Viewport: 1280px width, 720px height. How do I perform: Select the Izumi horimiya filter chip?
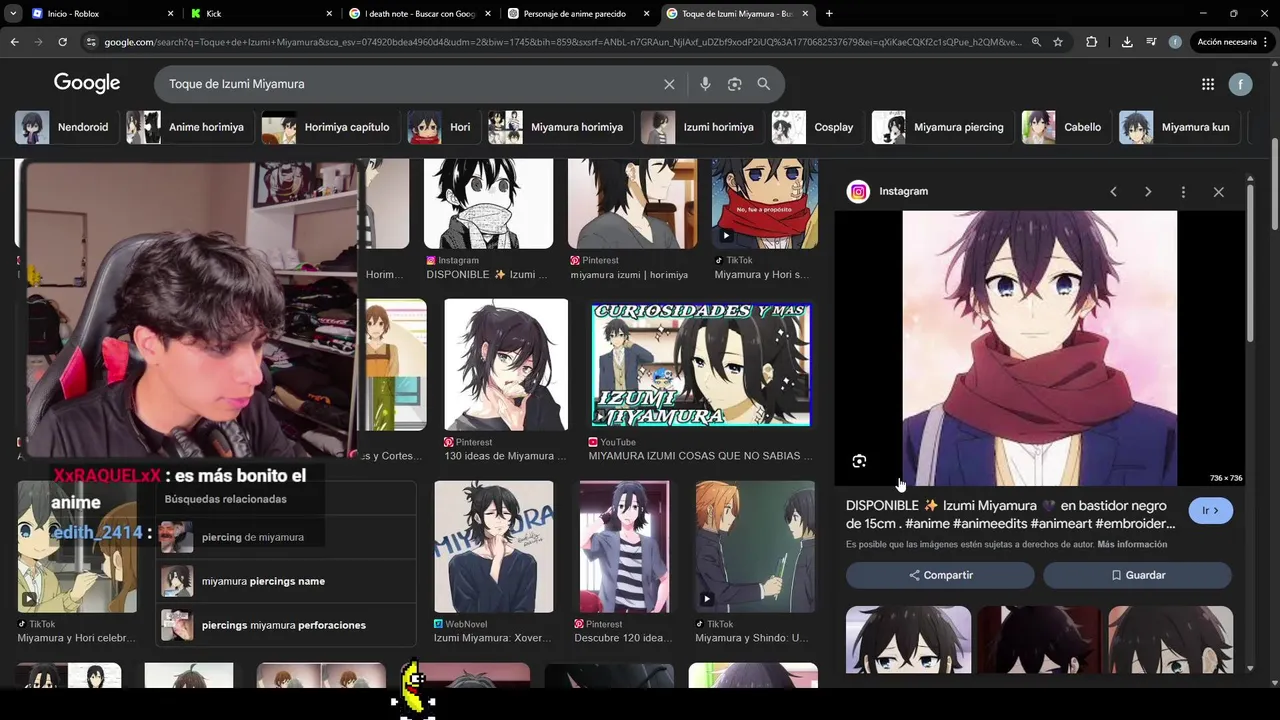tap(701, 127)
